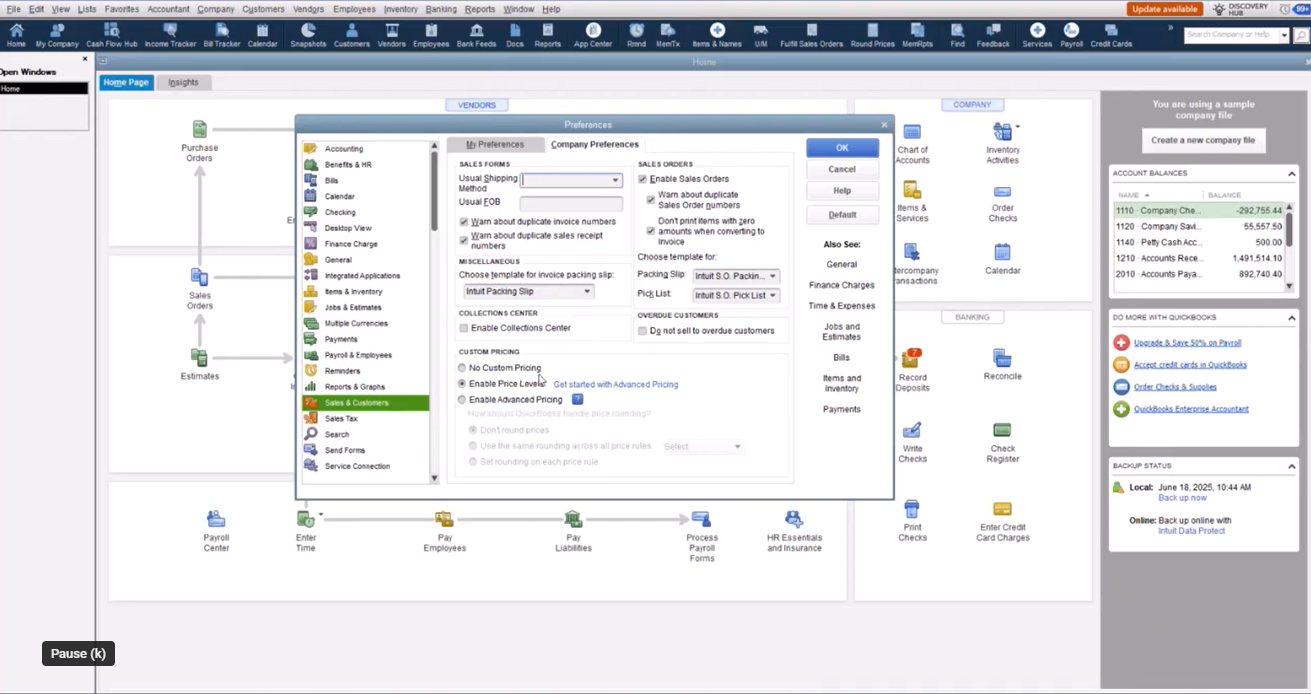Open the Chart of Accounts icon

pyautogui.click(x=911, y=143)
